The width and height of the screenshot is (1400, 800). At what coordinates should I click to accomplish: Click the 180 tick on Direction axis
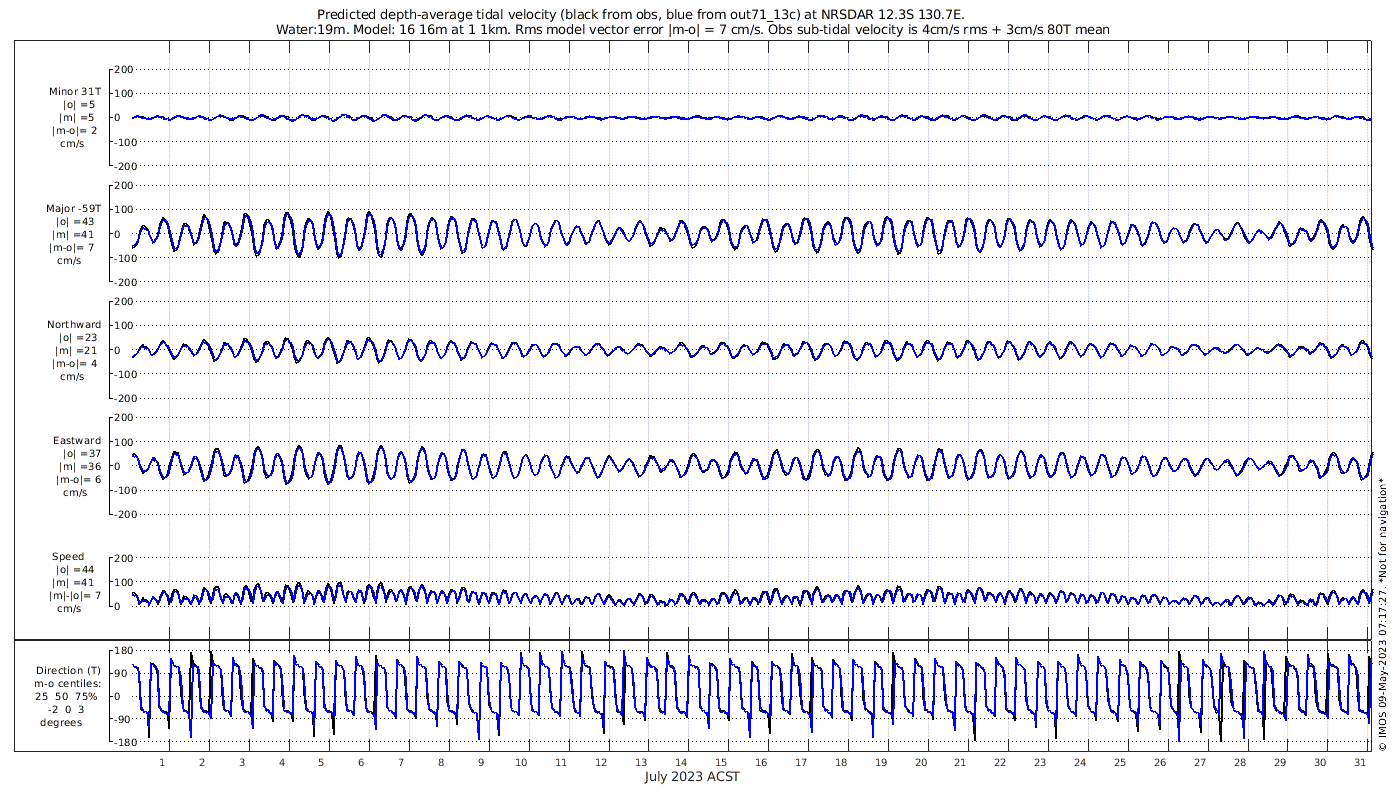pos(124,651)
